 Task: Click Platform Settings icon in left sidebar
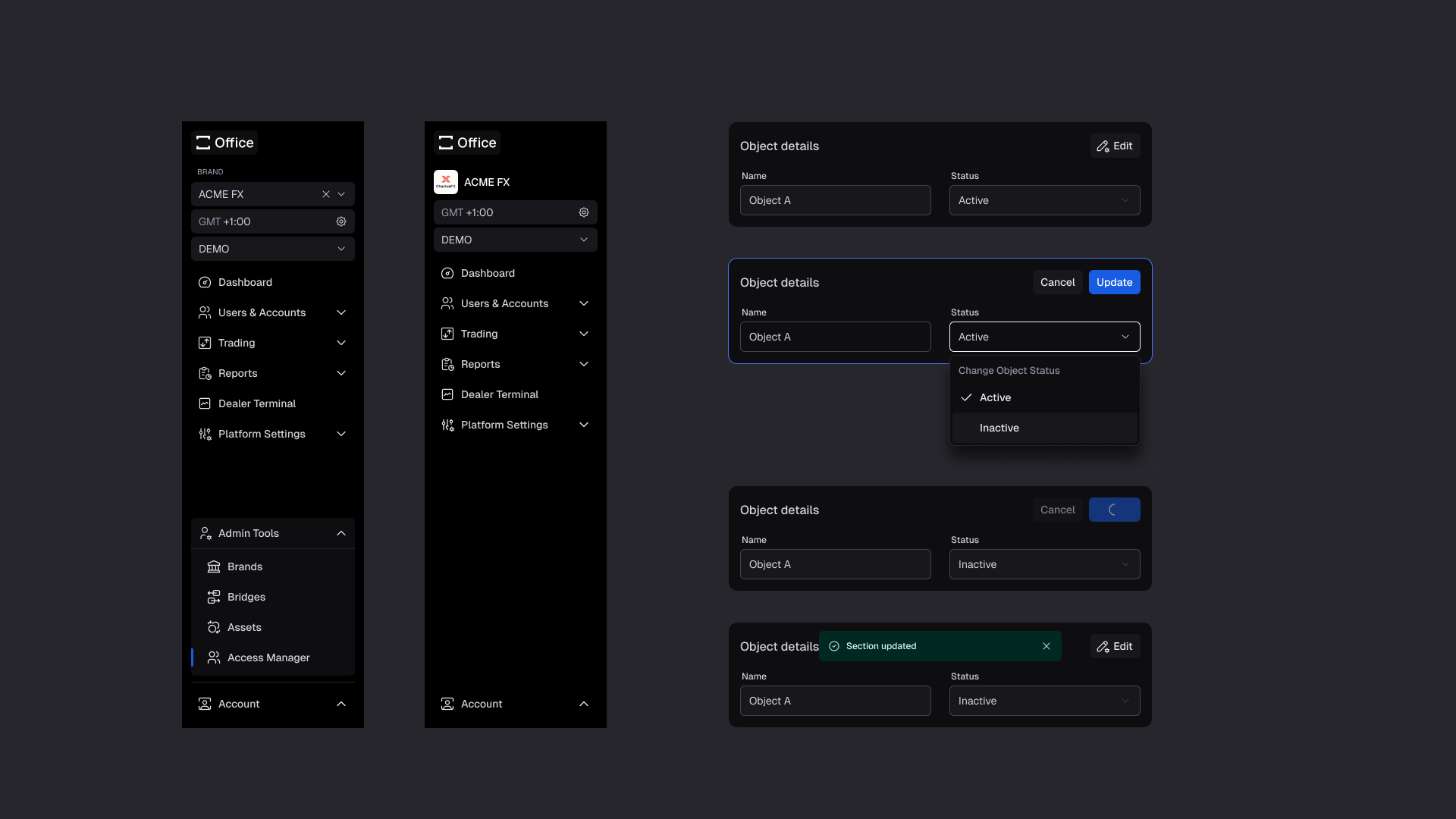205,434
